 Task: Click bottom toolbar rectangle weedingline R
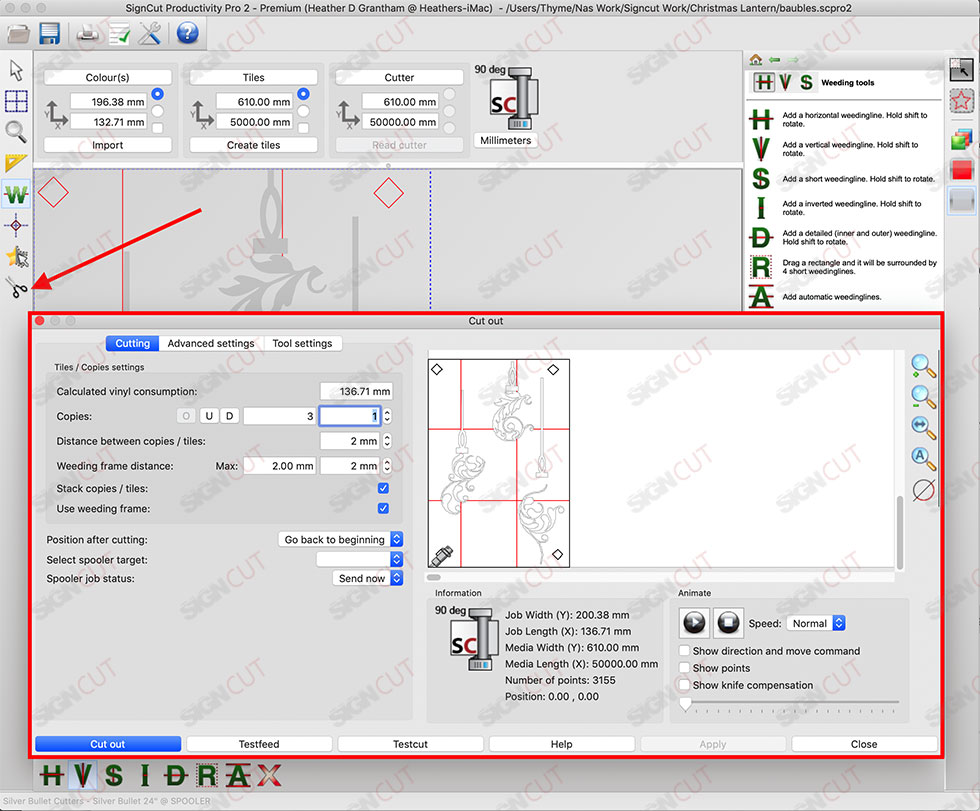[x=207, y=775]
